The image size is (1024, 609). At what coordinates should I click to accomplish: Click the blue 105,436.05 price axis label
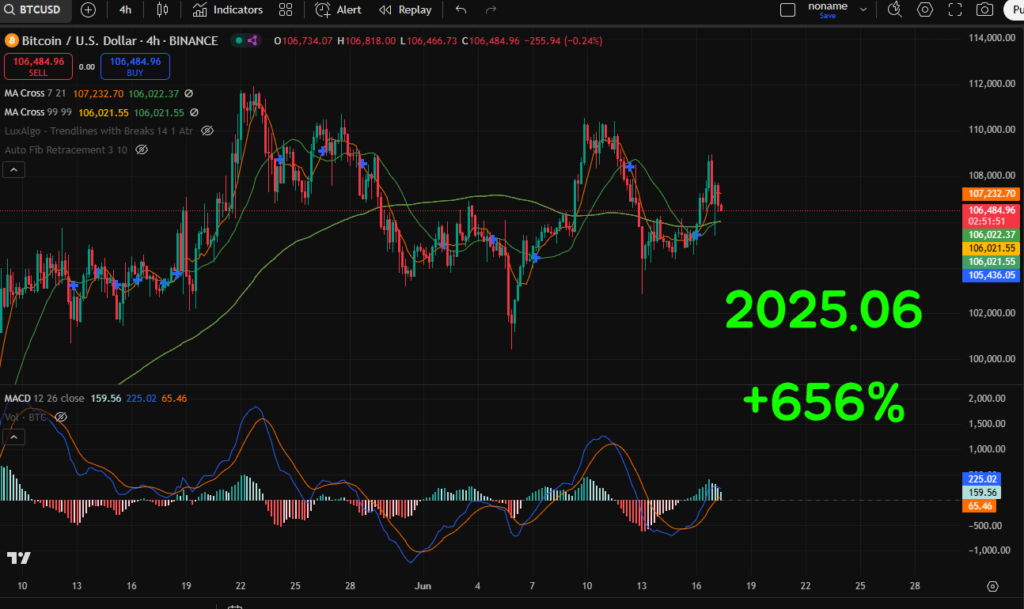pos(991,275)
